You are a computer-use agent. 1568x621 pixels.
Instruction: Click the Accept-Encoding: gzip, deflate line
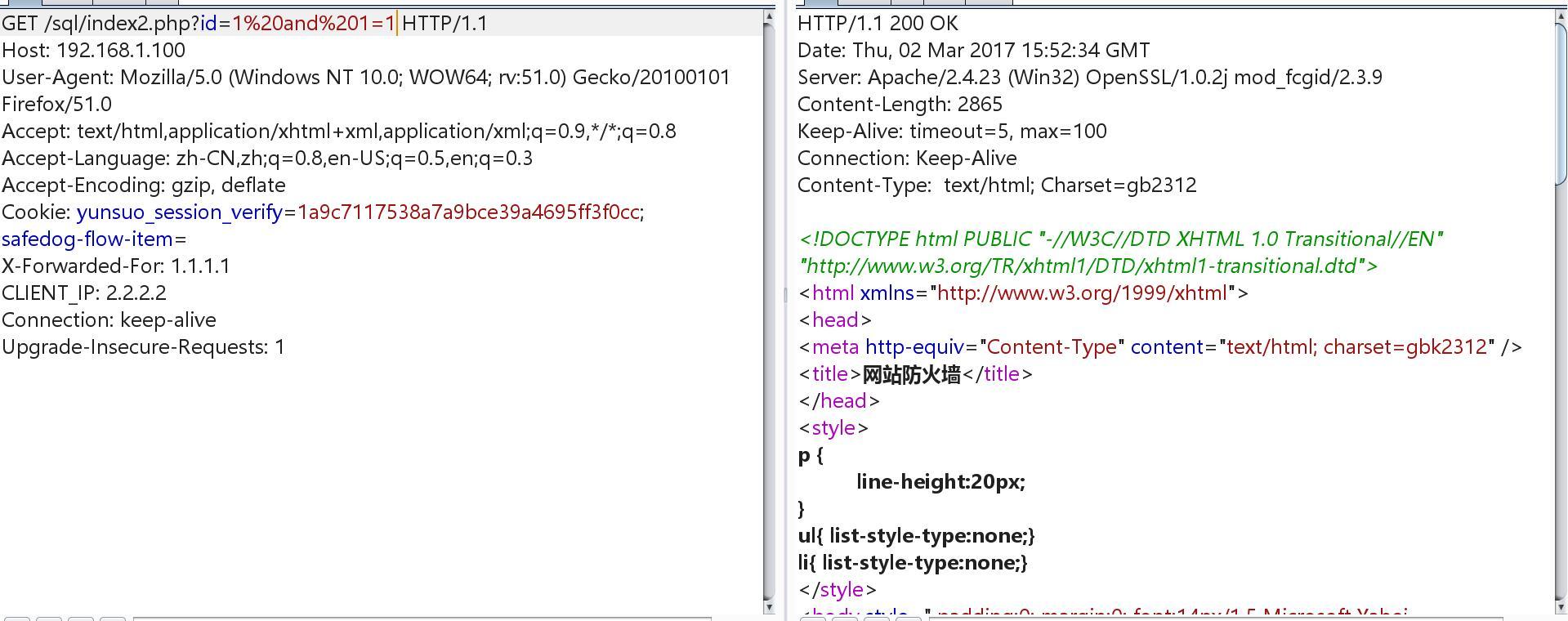point(144,185)
